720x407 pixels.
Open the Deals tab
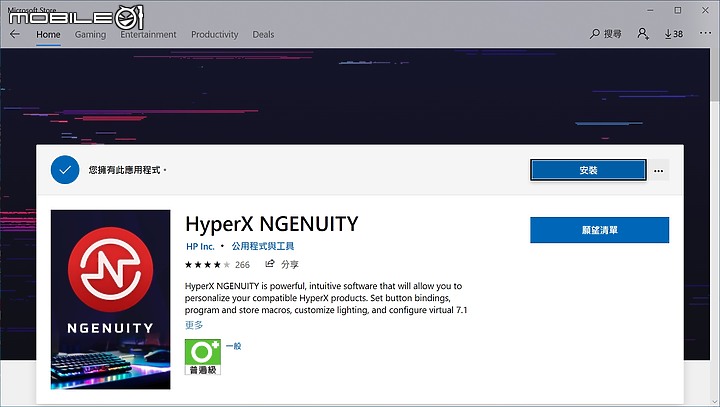tap(263, 34)
